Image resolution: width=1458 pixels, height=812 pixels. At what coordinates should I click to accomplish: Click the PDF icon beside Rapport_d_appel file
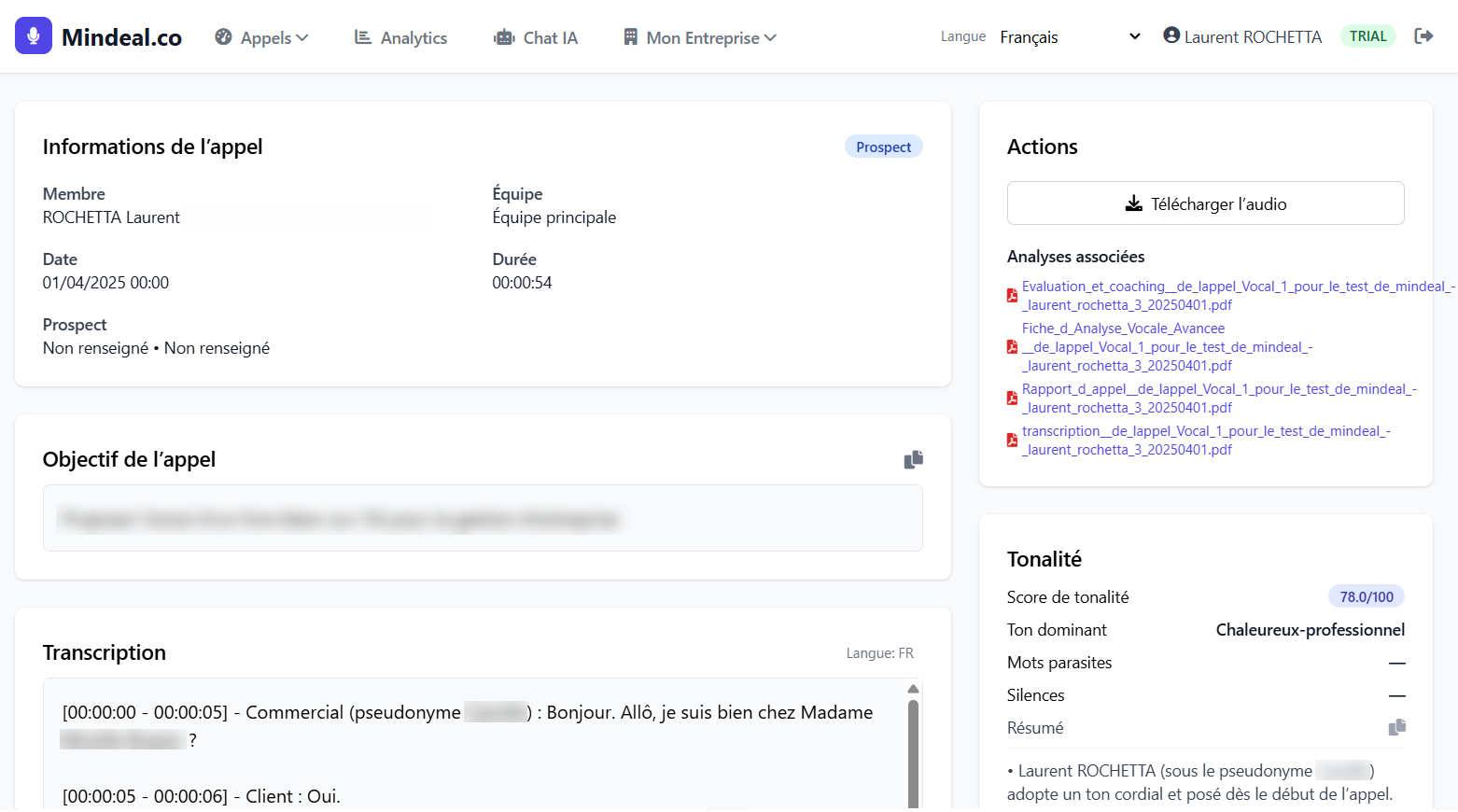pos(1012,399)
